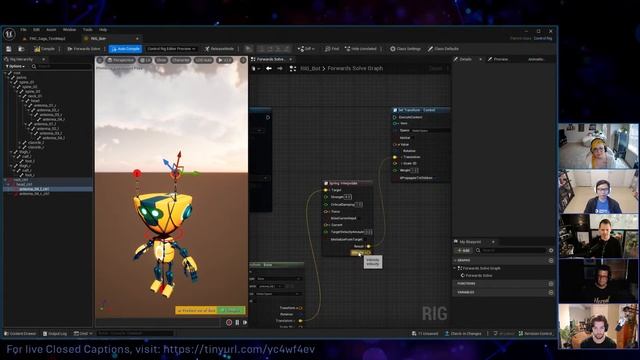Click the Forwards Solve toolbar button

click(84, 49)
